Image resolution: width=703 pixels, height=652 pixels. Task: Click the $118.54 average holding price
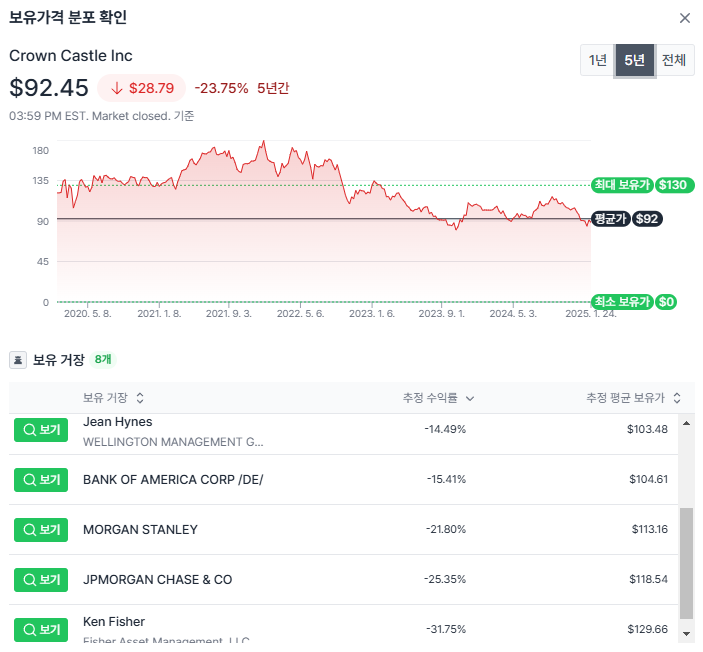click(648, 579)
